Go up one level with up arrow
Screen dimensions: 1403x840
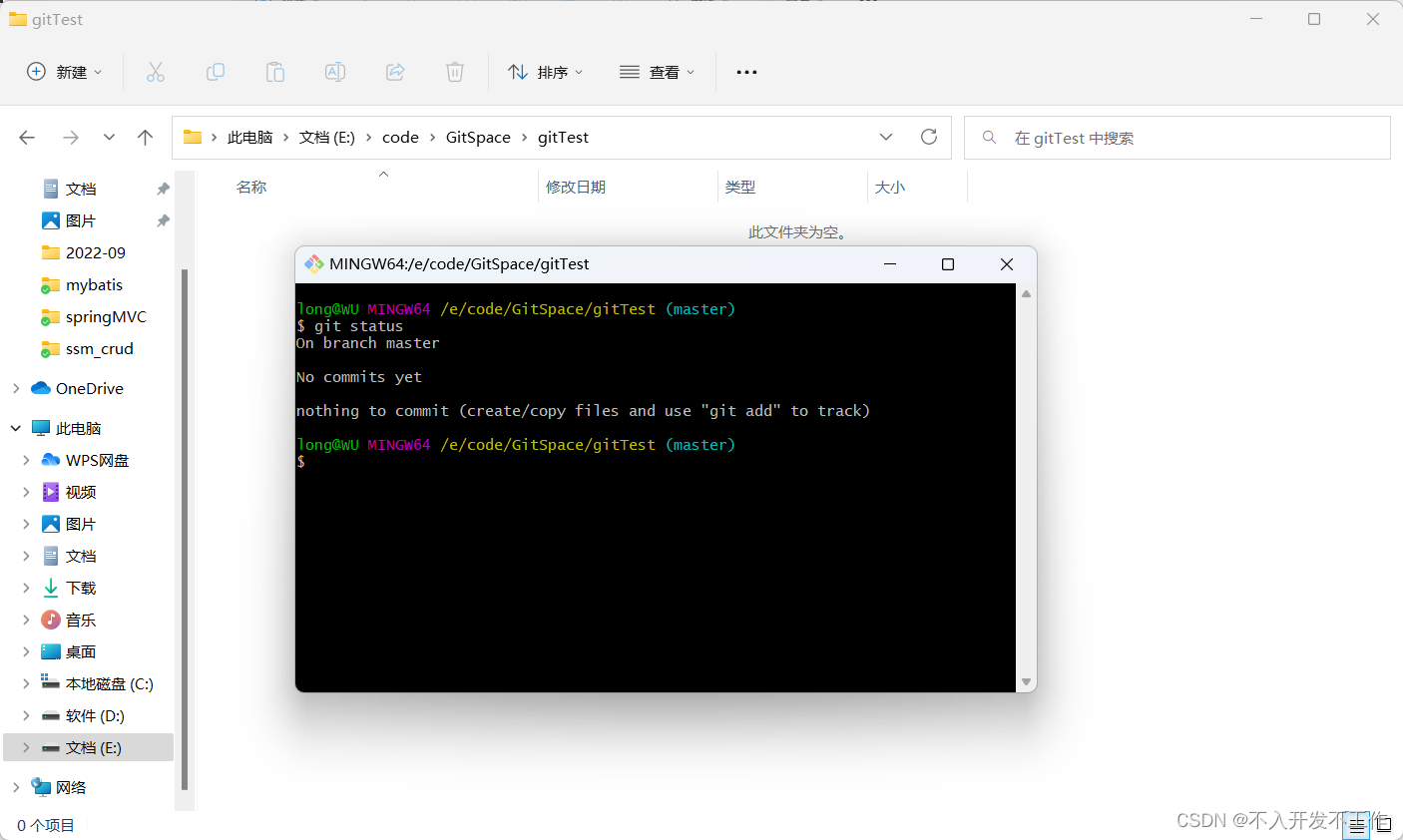pos(146,138)
